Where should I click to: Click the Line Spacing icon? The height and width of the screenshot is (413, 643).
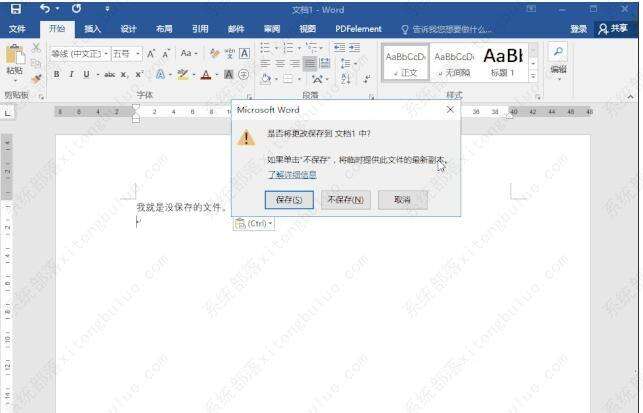click(x=345, y=64)
